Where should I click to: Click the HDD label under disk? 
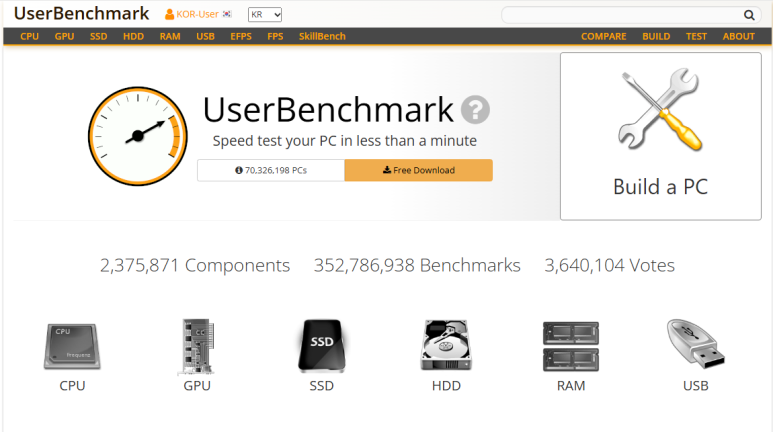pyautogui.click(x=446, y=386)
